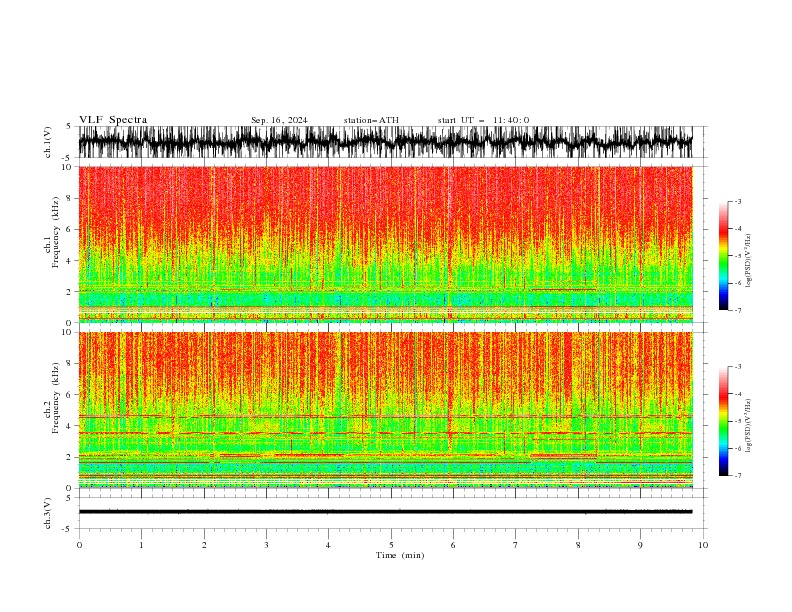The width and height of the screenshot is (792, 612).
Task: Click the time axis tick label "2"
Action: 204,545
